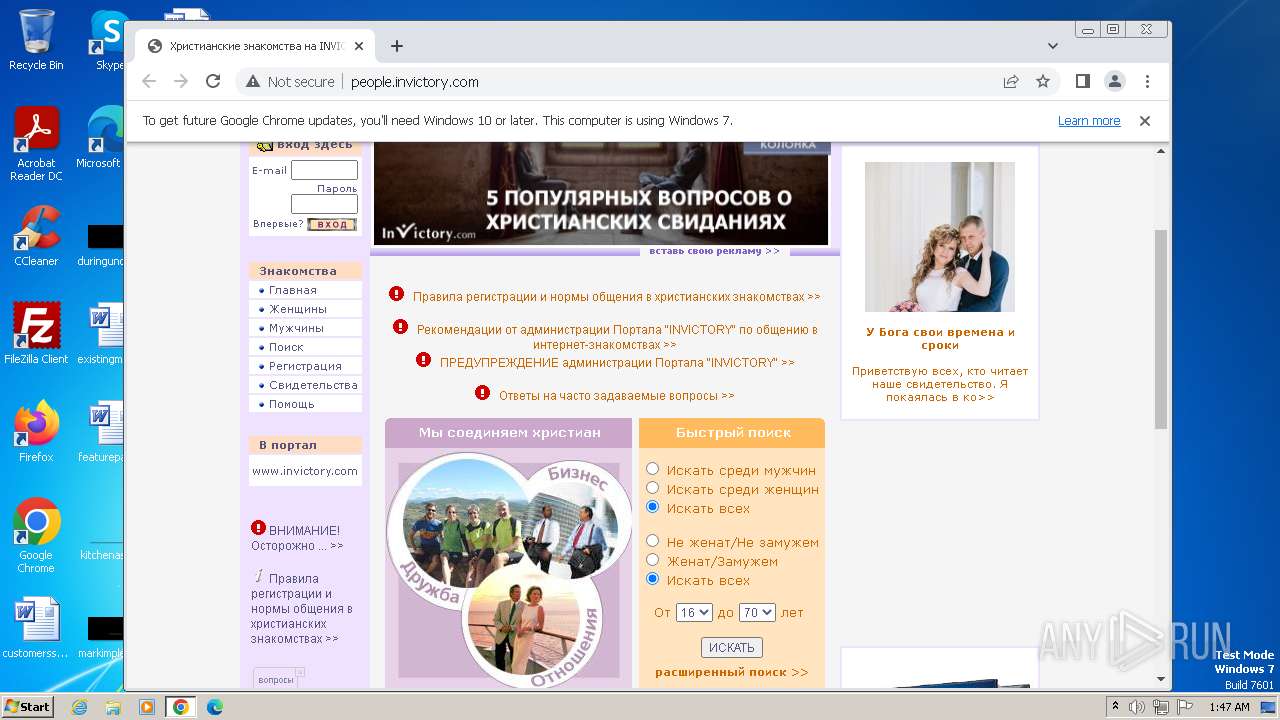Image resolution: width=1280 pixels, height=720 pixels.
Task: Open Chrome profile avatar menu
Action: coord(1115,82)
